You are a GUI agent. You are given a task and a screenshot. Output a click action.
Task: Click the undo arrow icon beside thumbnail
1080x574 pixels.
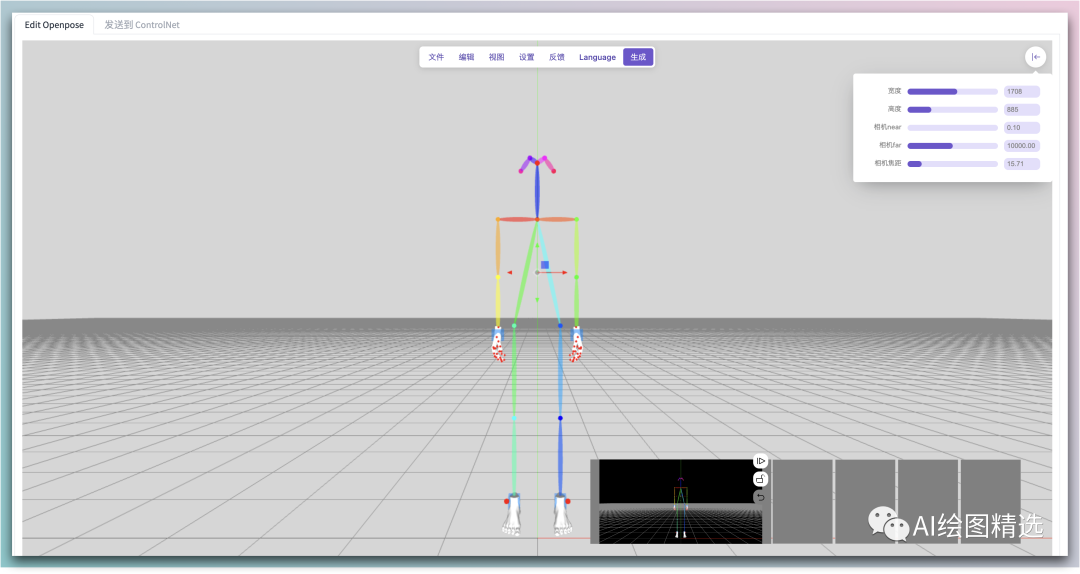760,497
